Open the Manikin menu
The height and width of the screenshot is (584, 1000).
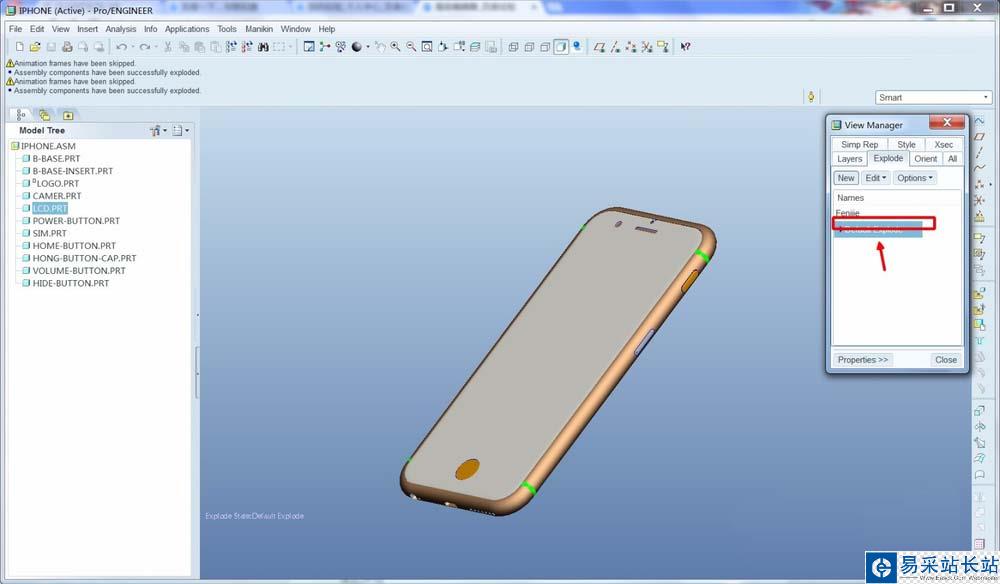pos(259,29)
